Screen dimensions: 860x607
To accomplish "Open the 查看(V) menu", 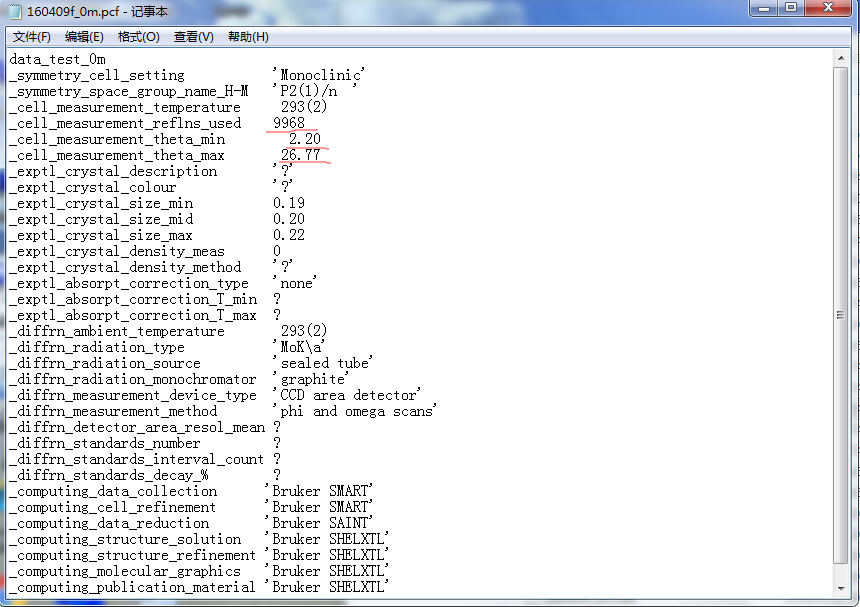I will pyautogui.click(x=194, y=37).
